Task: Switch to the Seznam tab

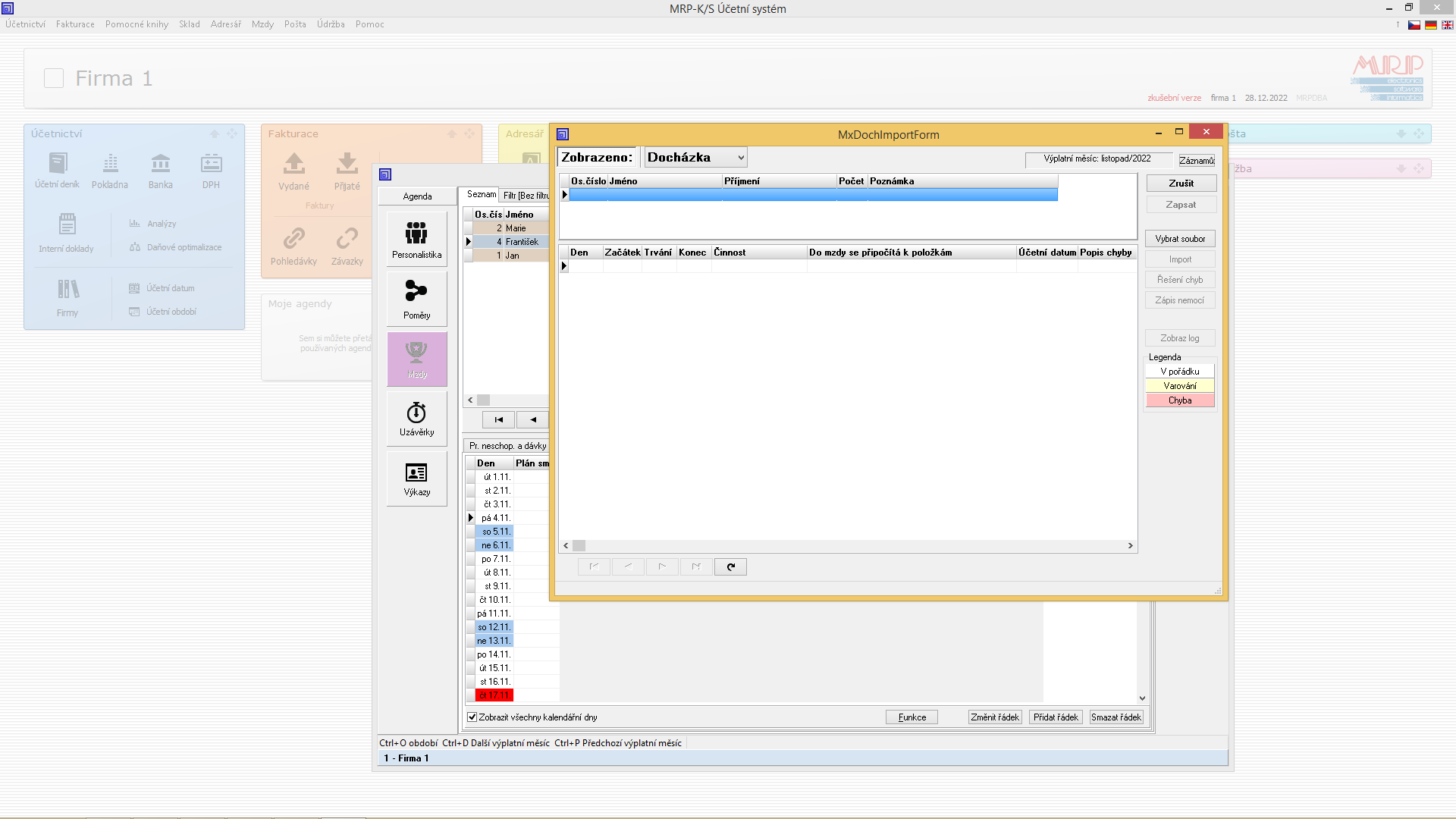Action: [x=481, y=195]
